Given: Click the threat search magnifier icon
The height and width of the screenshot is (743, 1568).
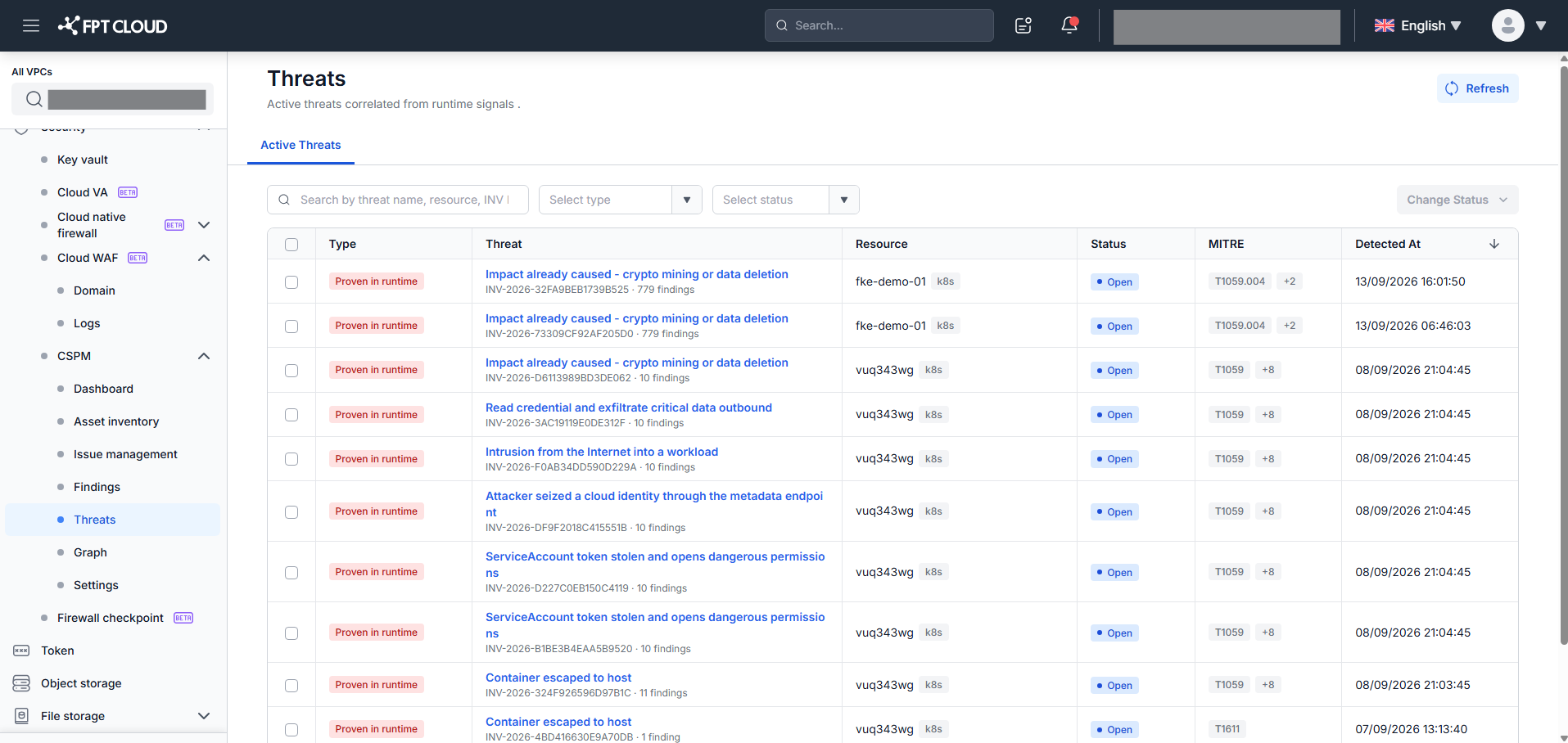Looking at the screenshot, I should (284, 200).
